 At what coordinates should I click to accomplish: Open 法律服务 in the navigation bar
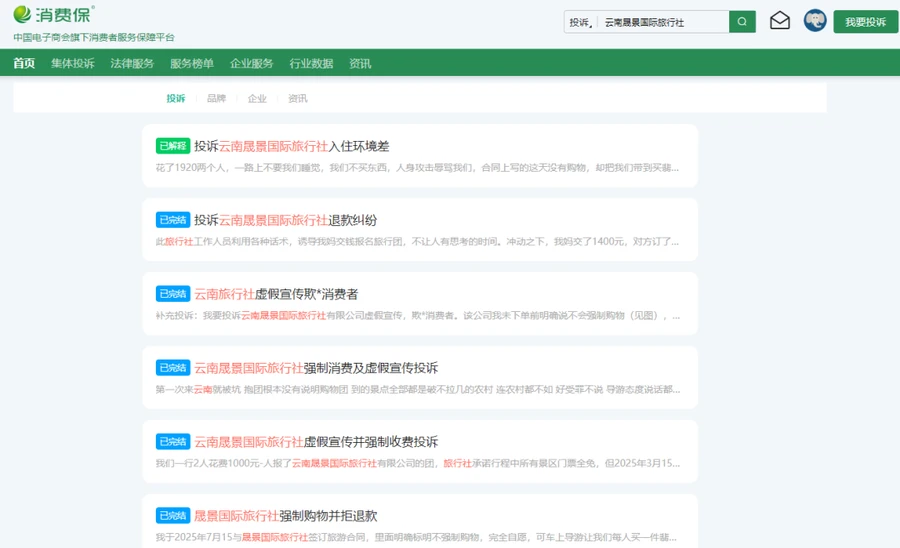[133, 63]
